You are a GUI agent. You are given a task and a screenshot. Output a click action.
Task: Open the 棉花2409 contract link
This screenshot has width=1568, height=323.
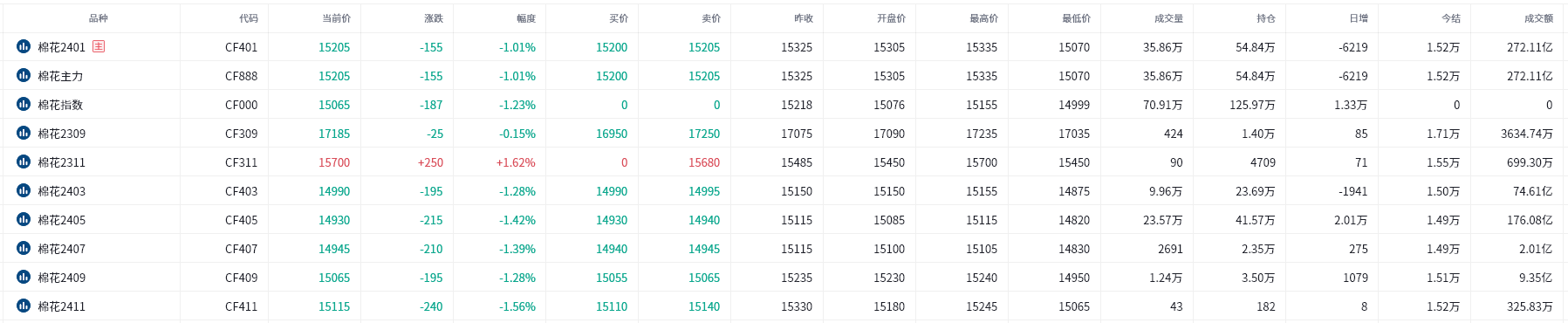coord(61,278)
